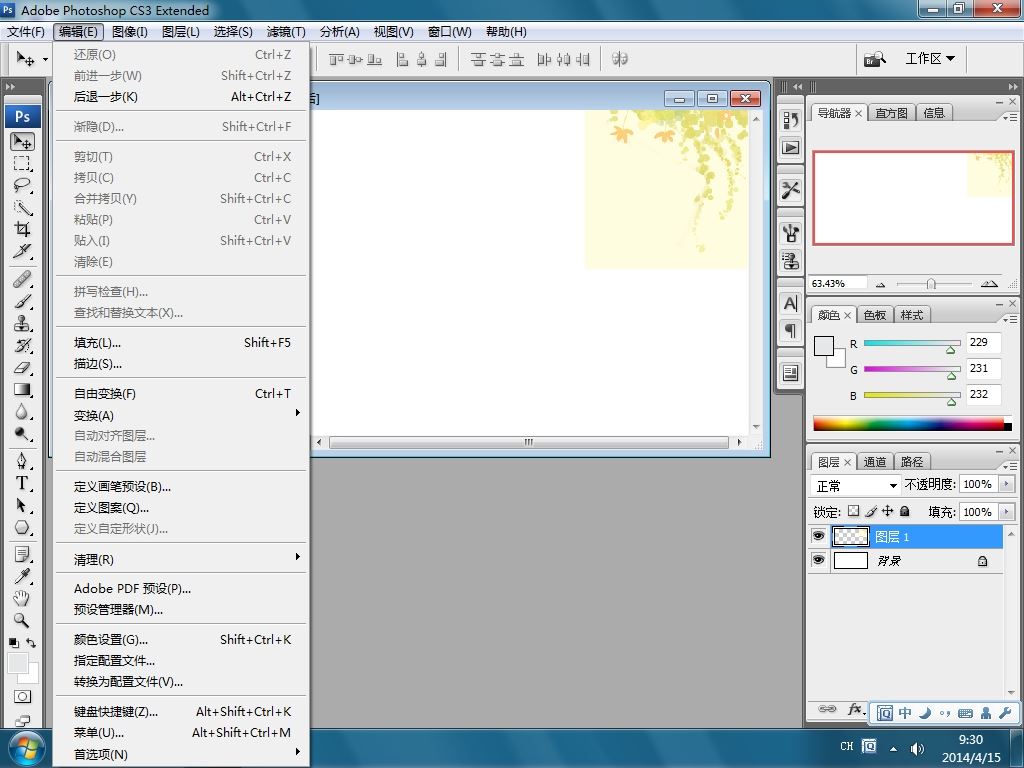This screenshot has width=1024, height=768.
Task: Expand the 变换(A) submenu
Action: [181, 415]
